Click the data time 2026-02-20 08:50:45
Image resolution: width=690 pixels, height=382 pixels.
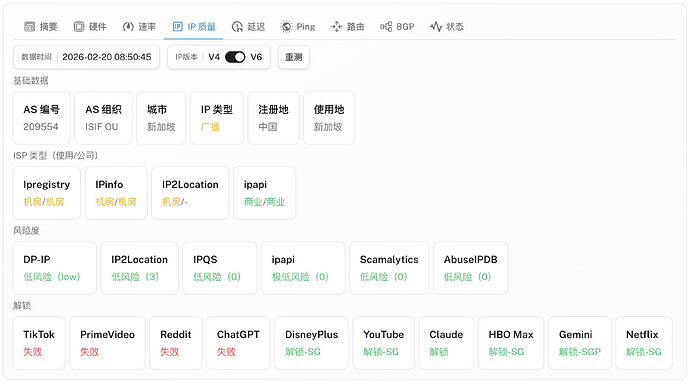[x=106, y=57]
